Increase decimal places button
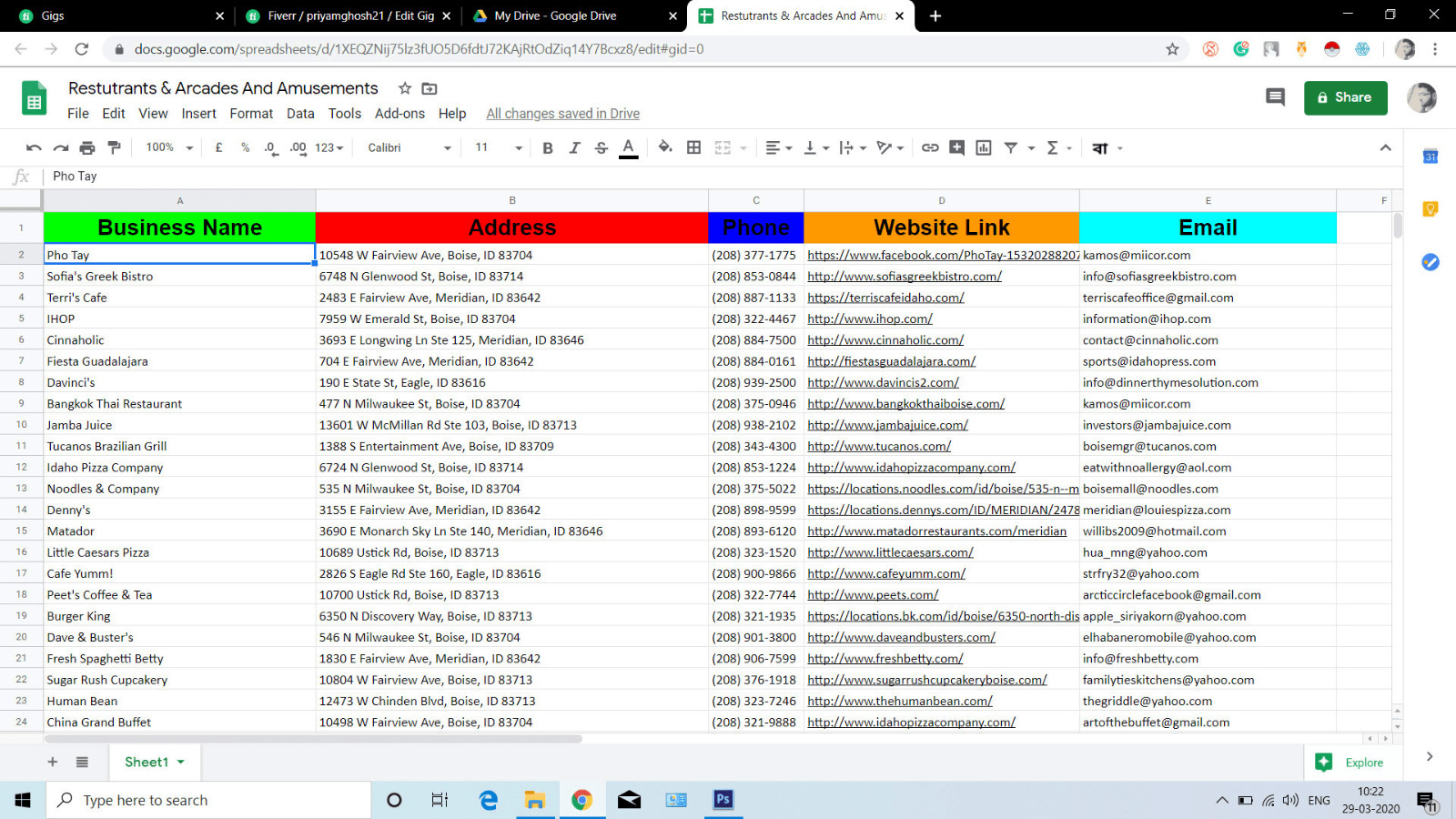This screenshot has width=1456, height=819. coord(298,147)
